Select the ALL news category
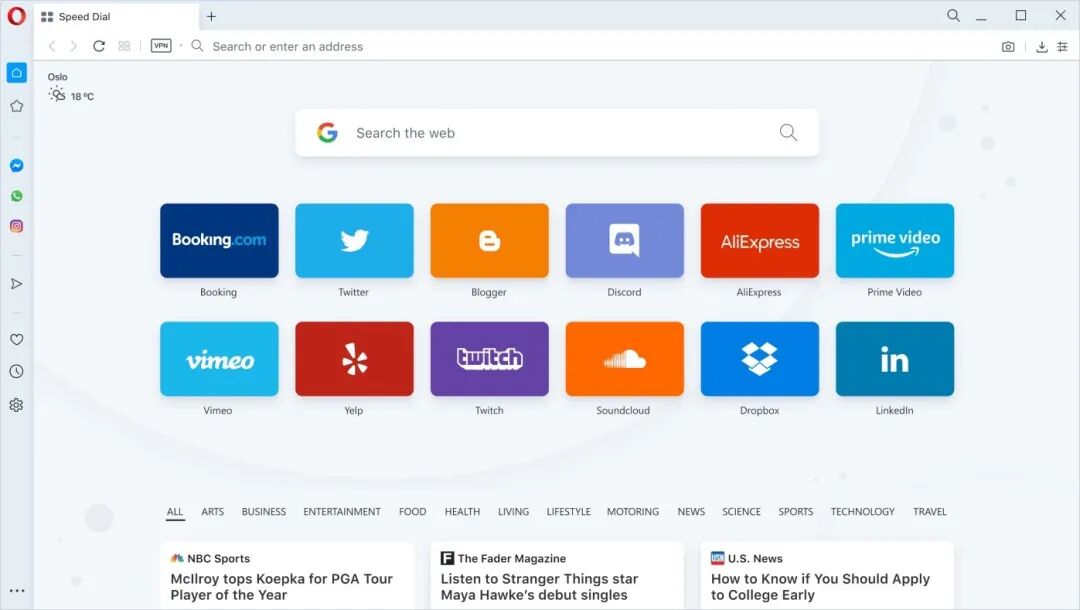 coord(175,512)
